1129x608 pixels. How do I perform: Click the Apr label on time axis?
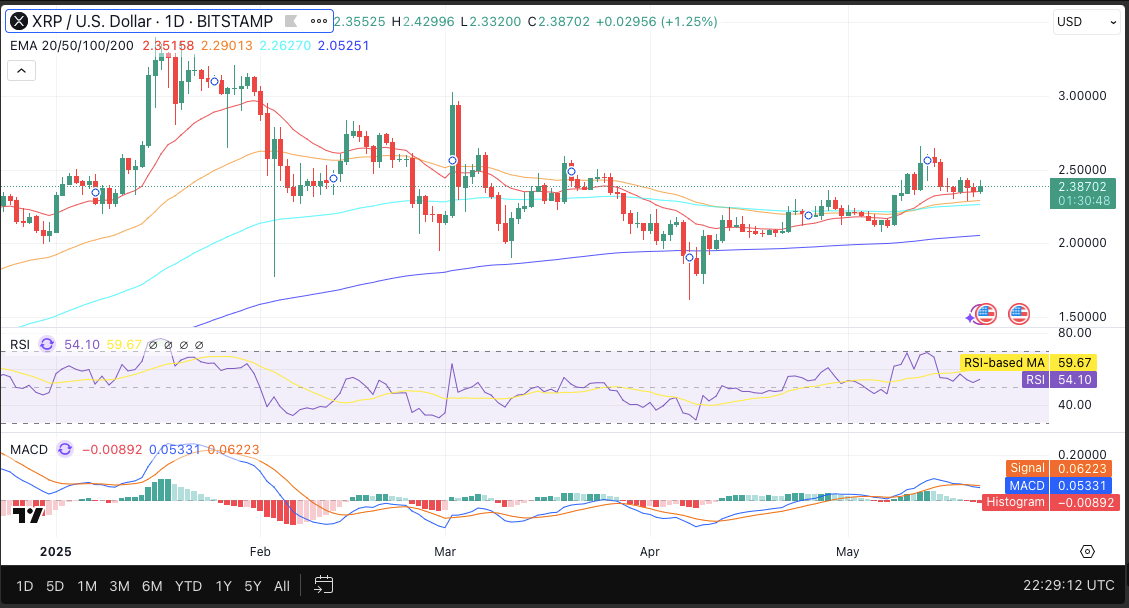(x=649, y=552)
